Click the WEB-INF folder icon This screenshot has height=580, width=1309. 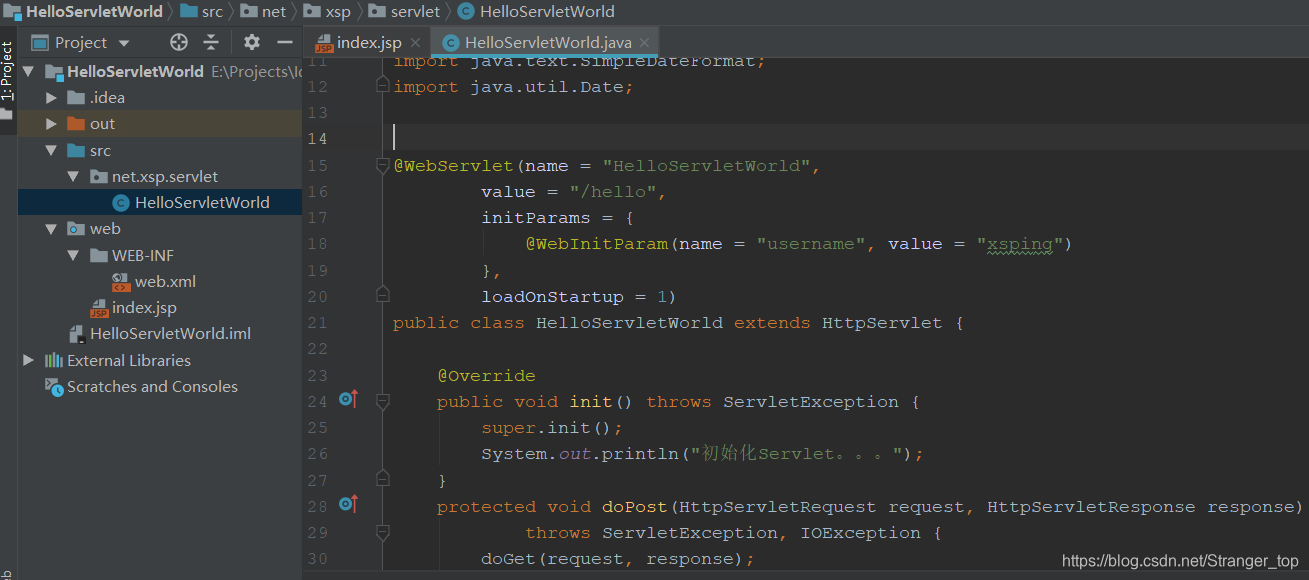click(x=98, y=255)
